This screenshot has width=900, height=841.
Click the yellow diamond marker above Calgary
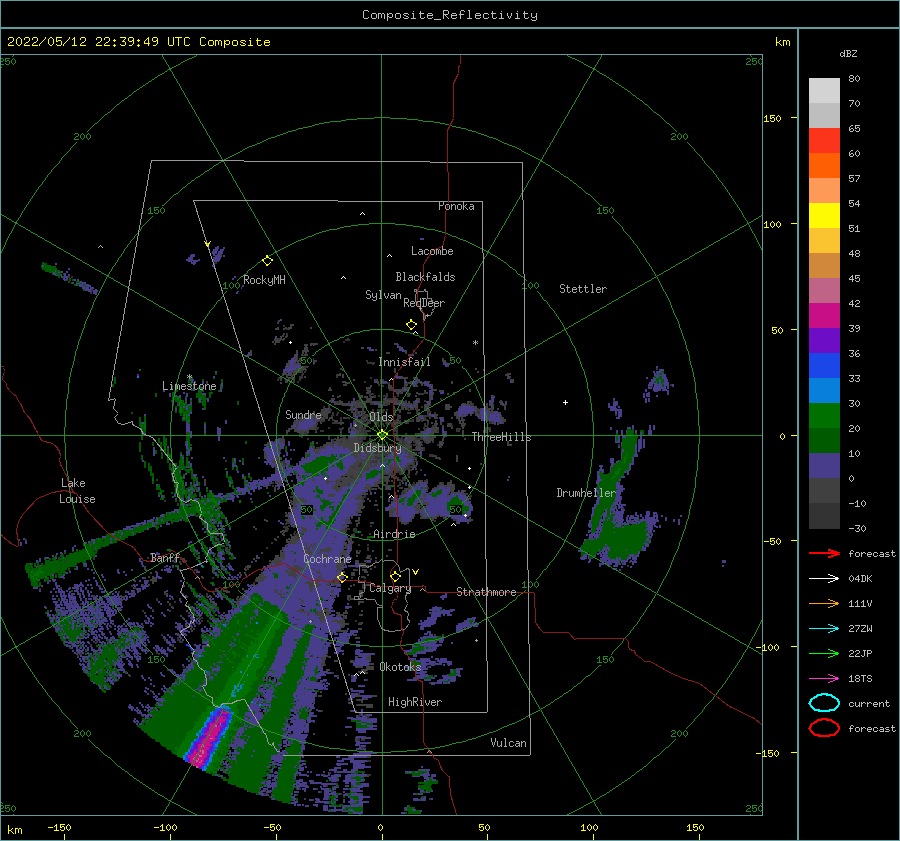coord(395,576)
